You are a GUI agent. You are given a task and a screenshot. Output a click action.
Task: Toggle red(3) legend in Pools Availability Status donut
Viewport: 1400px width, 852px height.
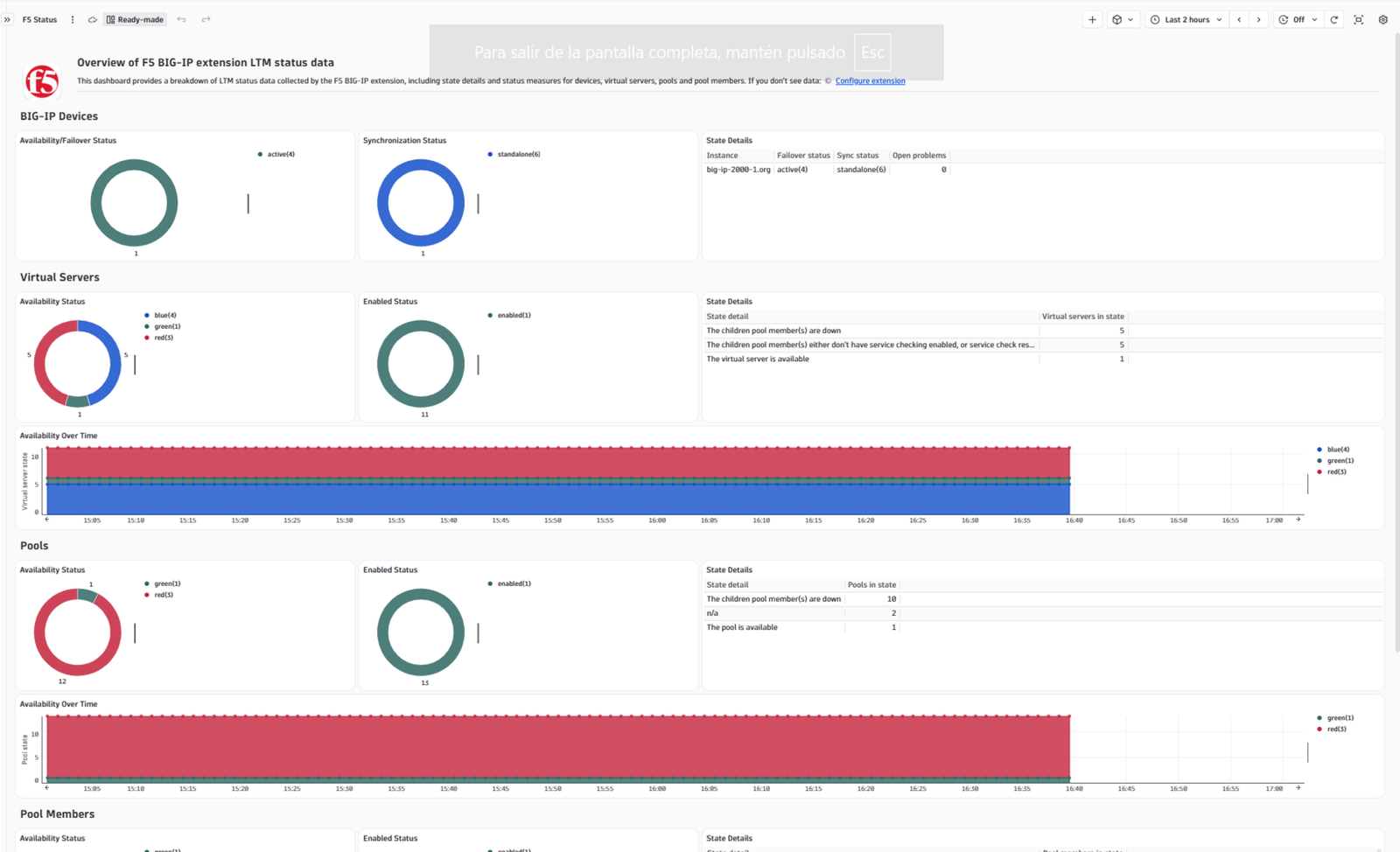[x=159, y=595]
